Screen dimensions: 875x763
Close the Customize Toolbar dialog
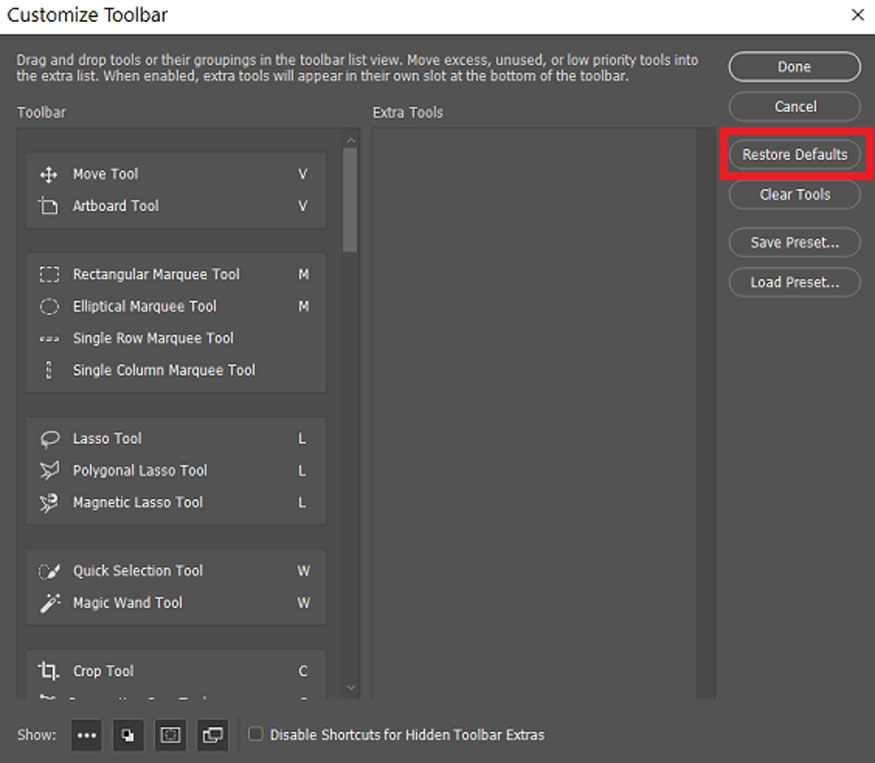point(857,15)
